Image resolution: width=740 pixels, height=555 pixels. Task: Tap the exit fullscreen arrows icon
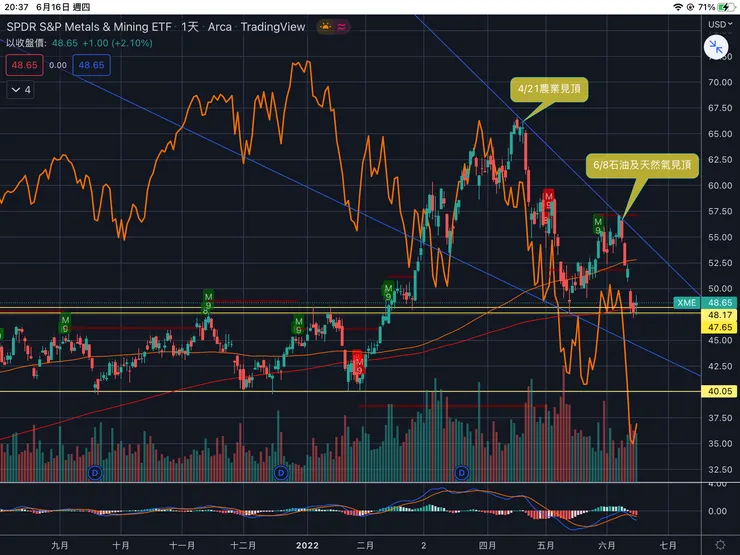pyautogui.click(x=715, y=47)
